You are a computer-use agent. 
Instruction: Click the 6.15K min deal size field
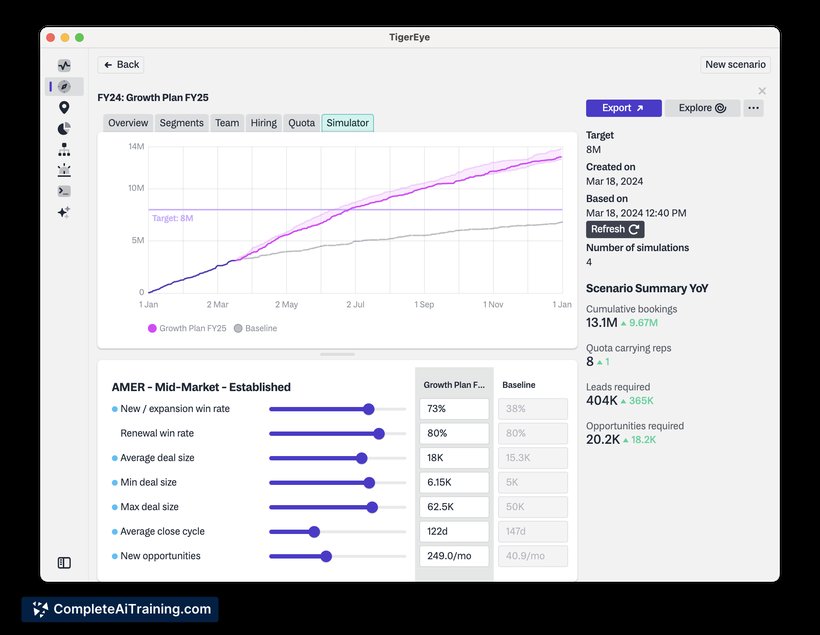point(454,483)
